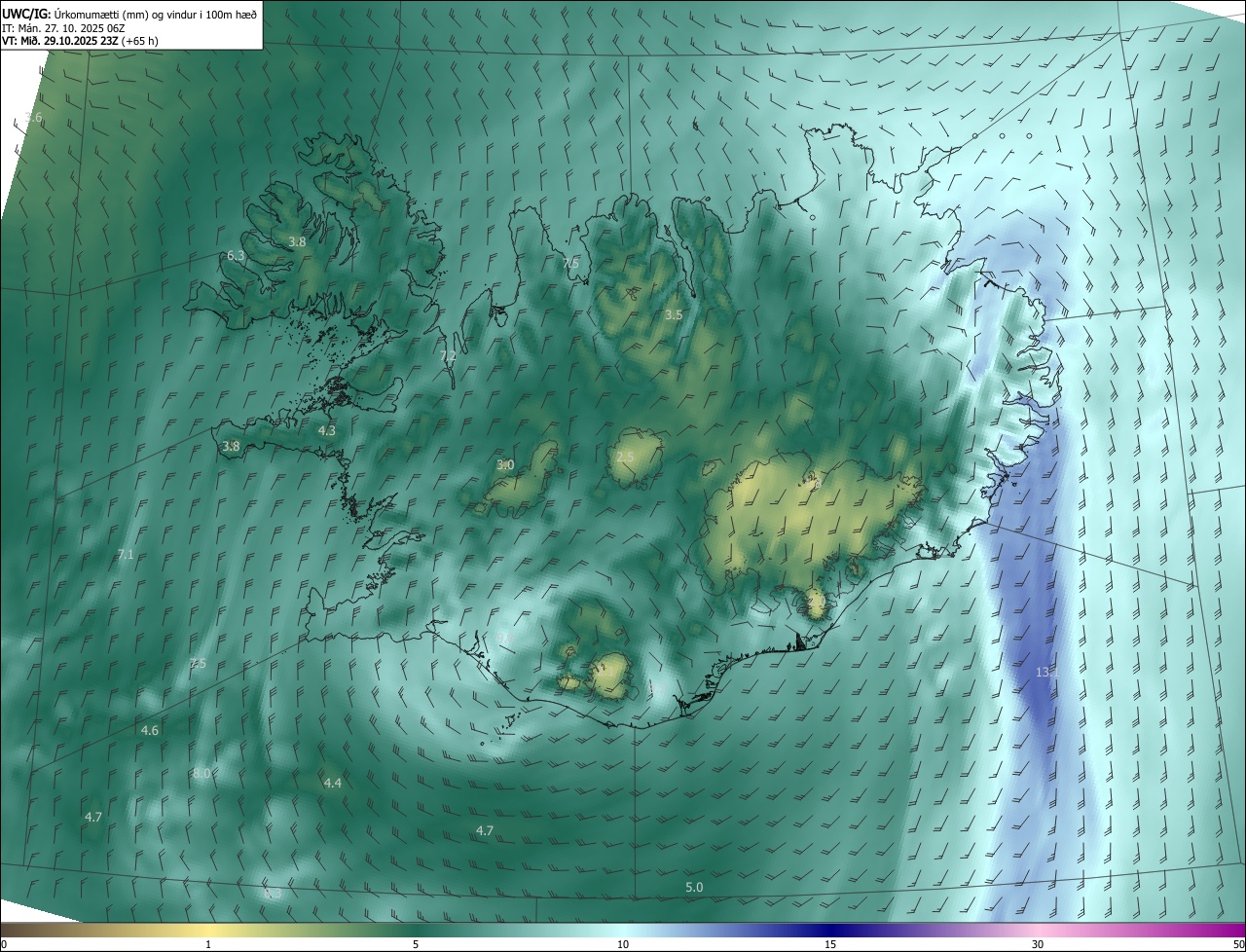This screenshot has height=952, width=1246.
Task: Click the 7.5 value on the north coast
Action: point(570,264)
